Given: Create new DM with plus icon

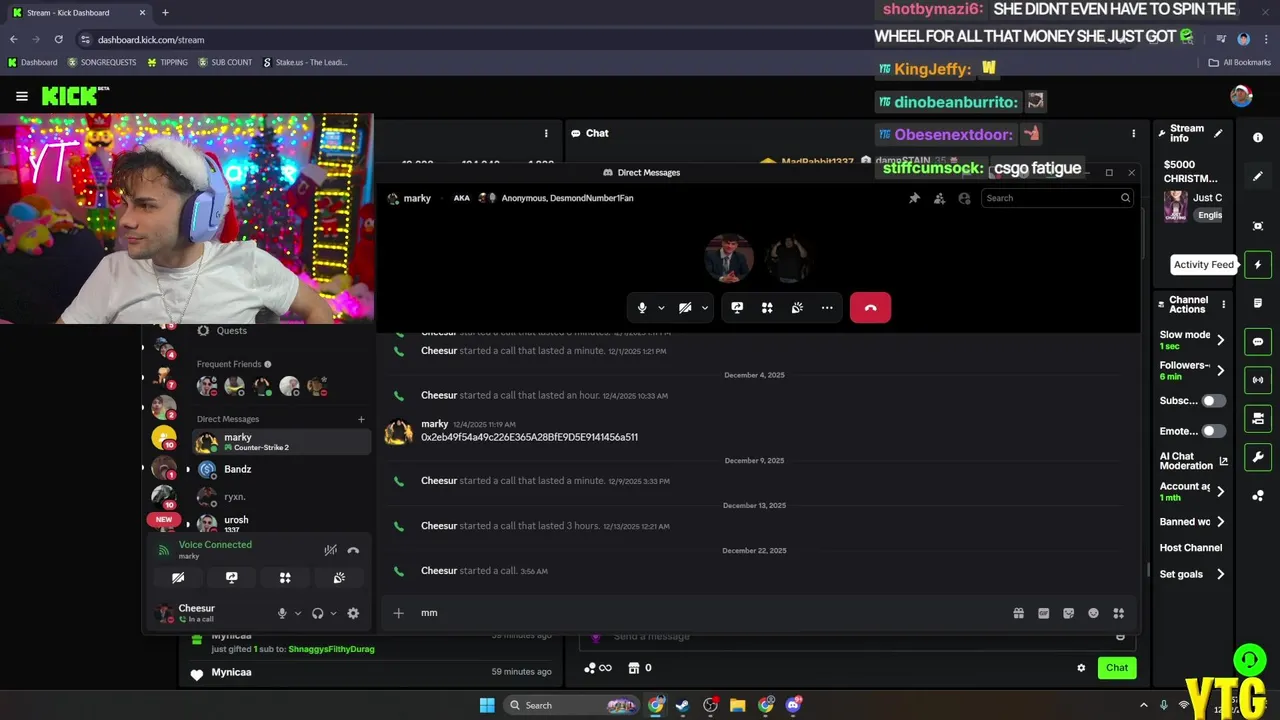Looking at the screenshot, I should coord(361,419).
